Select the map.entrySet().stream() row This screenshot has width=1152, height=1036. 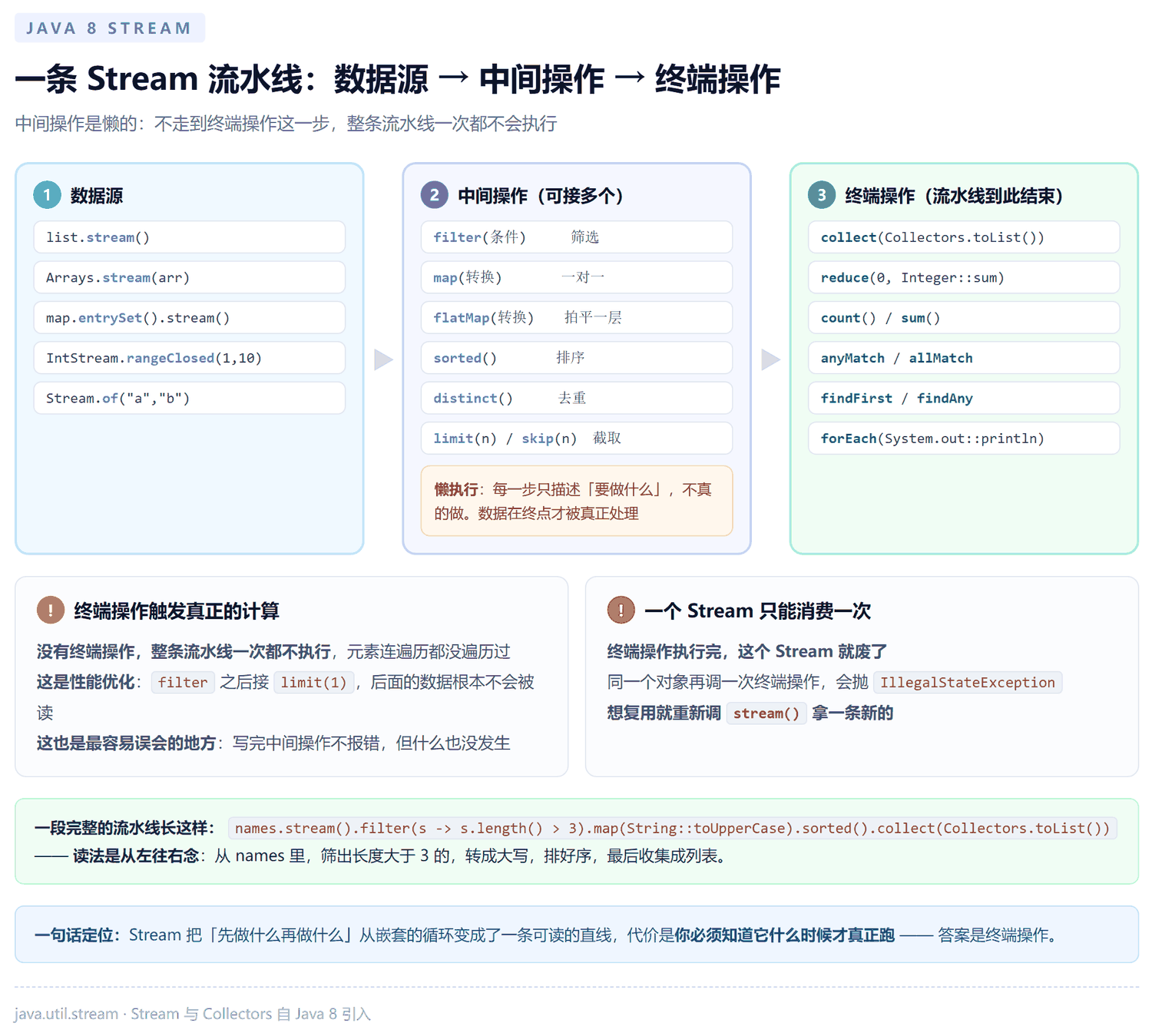click(x=190, y=318)
